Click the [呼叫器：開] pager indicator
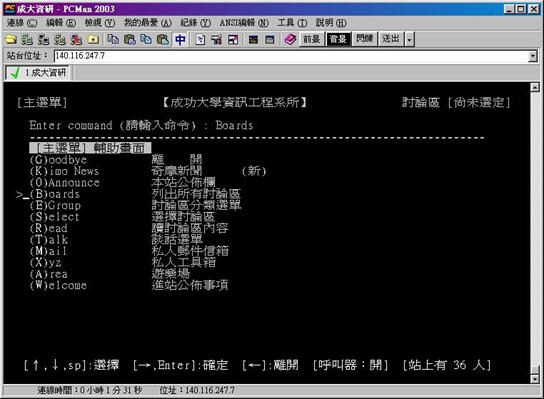 click(350, 365)
